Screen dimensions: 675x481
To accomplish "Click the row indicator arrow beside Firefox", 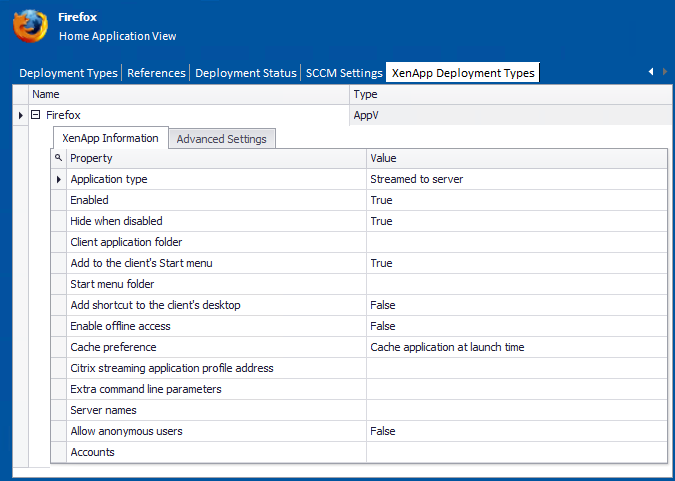I will pyautogui.click(x=21, y=116).
